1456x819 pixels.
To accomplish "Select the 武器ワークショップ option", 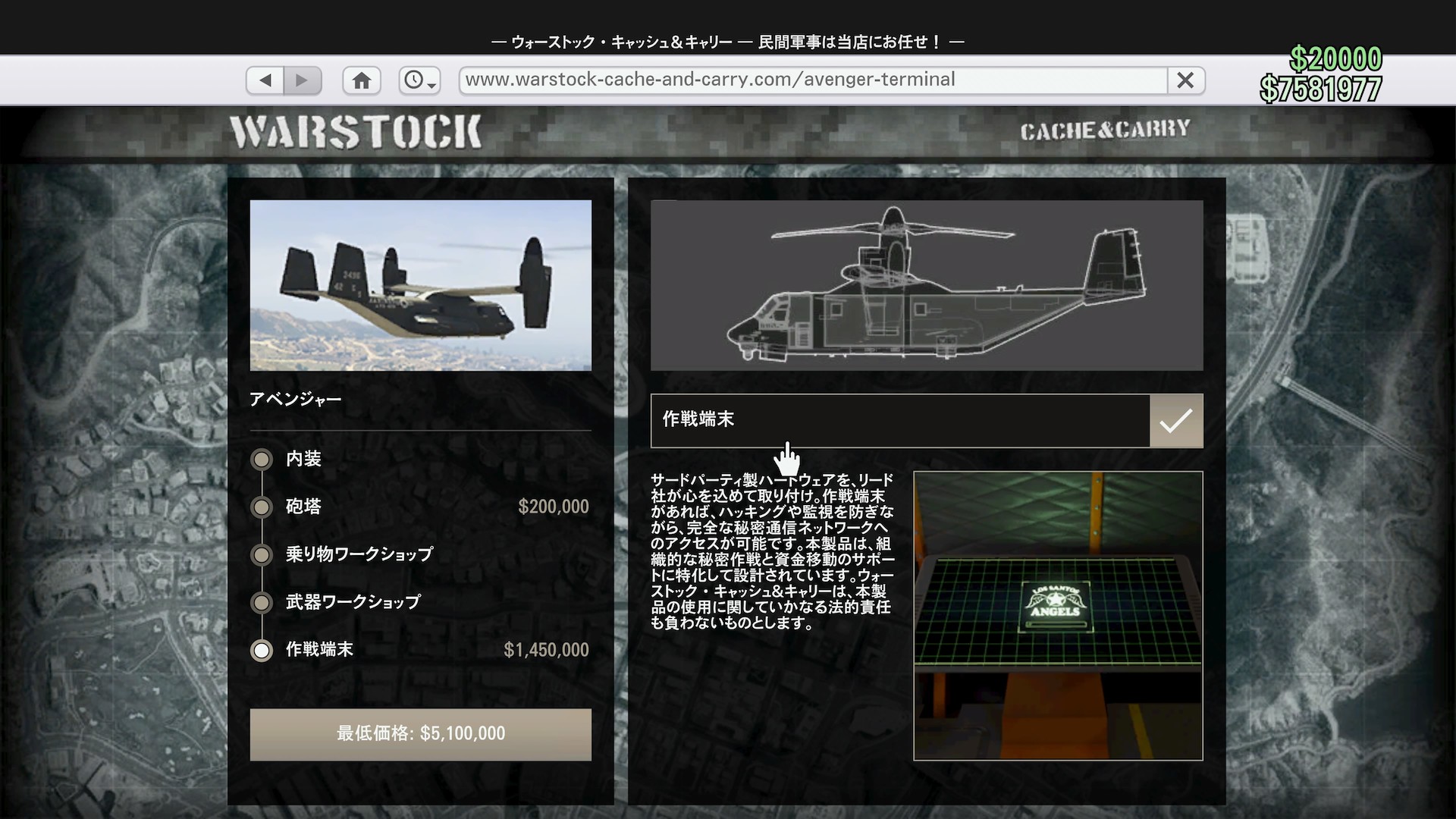I will (262, 603).
